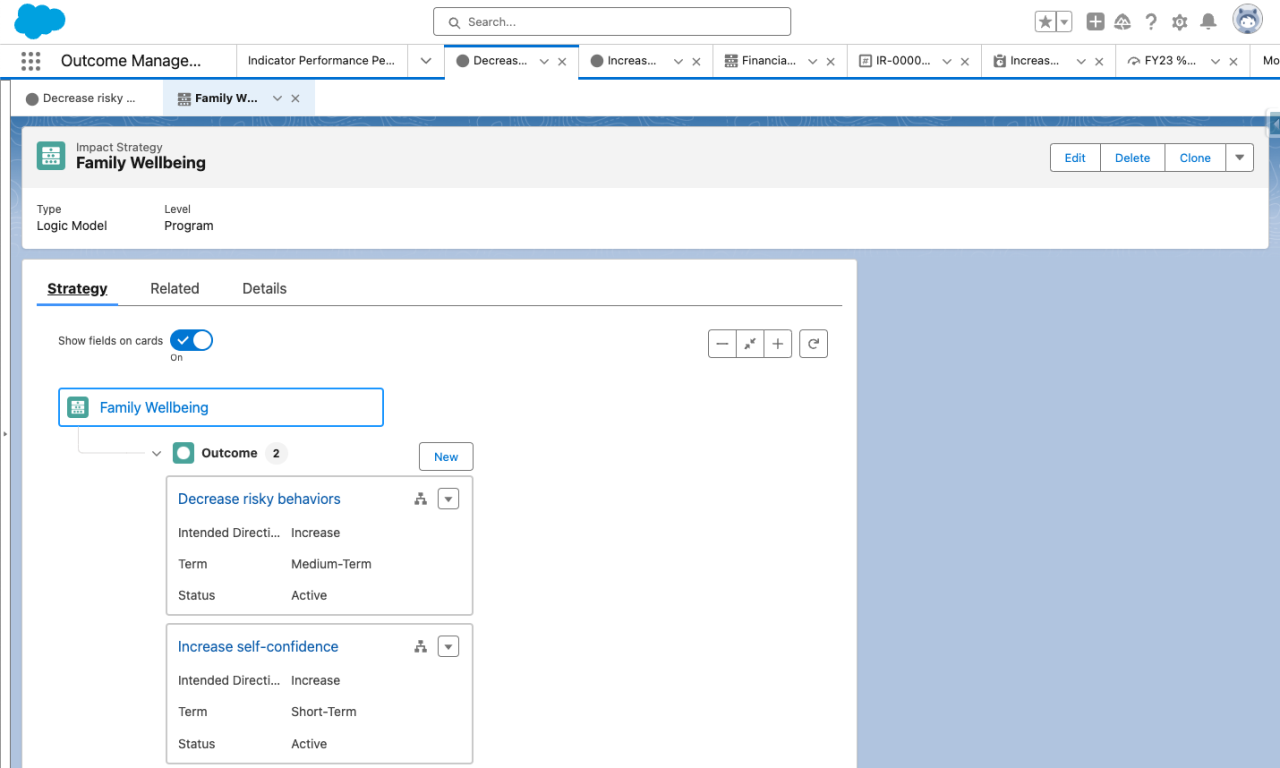The width and height of the screenshot is (1280, 768).
Task: Close the Increas... circle-icon workspace tab
Action: coord(696,62)
